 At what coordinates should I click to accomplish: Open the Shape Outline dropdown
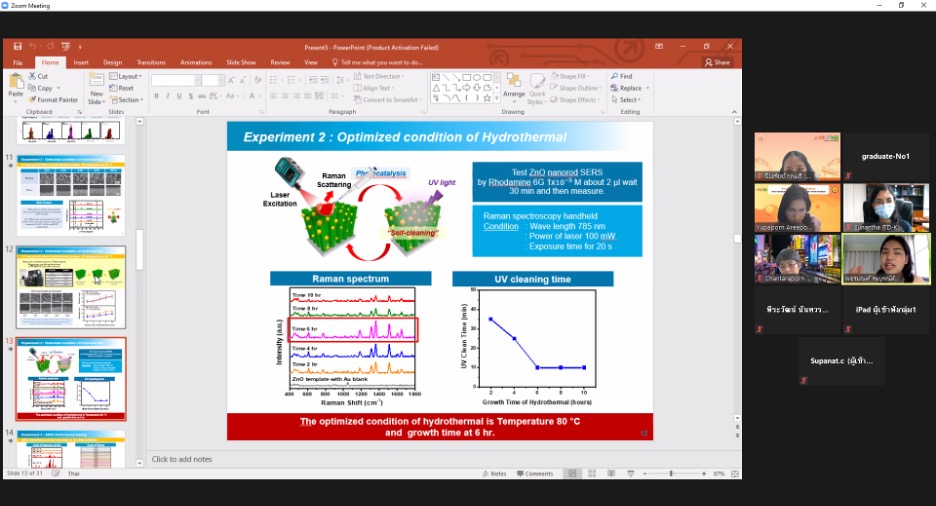[576, 88]
